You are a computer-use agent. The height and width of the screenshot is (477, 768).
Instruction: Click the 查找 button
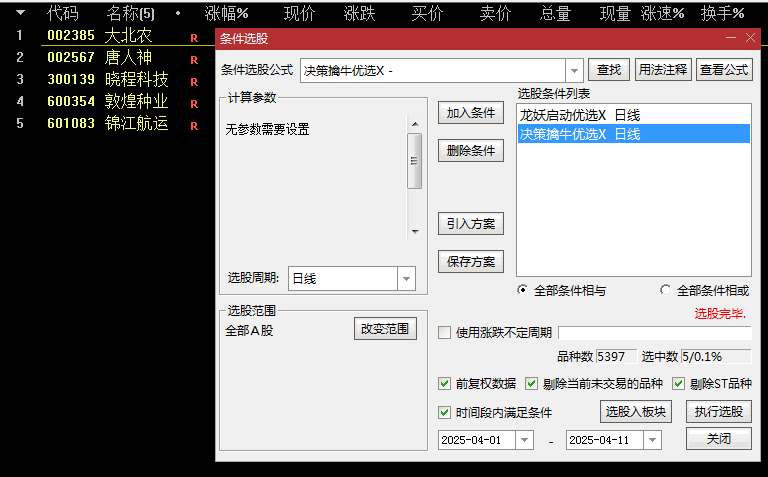coord(609,70)
